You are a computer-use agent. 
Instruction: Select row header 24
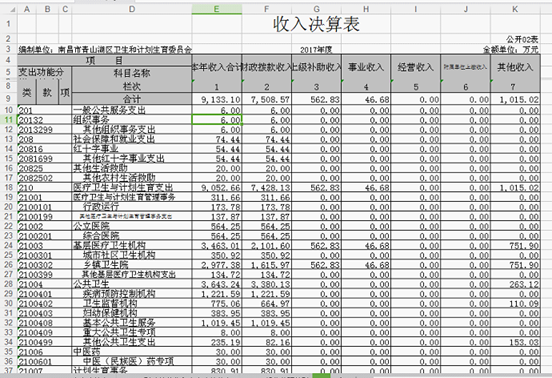8,245
